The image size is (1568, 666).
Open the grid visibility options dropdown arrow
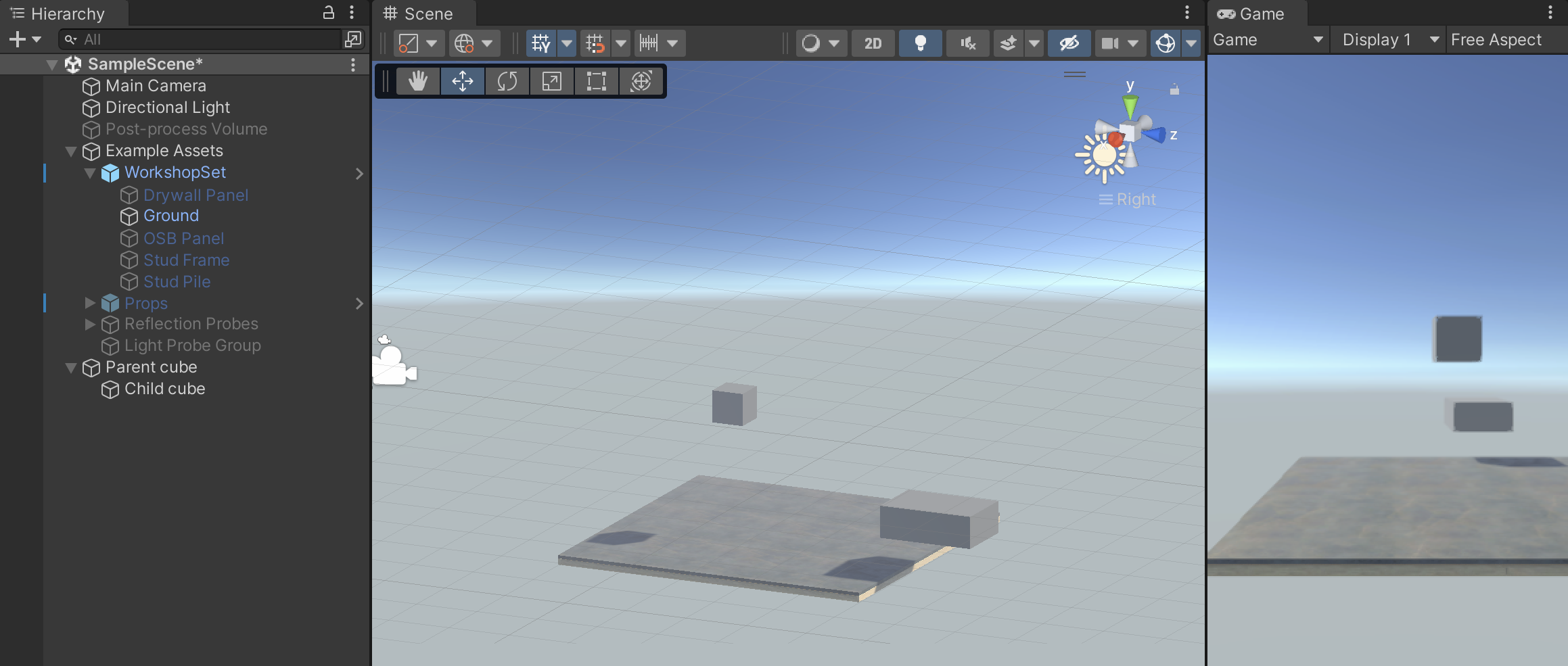[567, 43]
